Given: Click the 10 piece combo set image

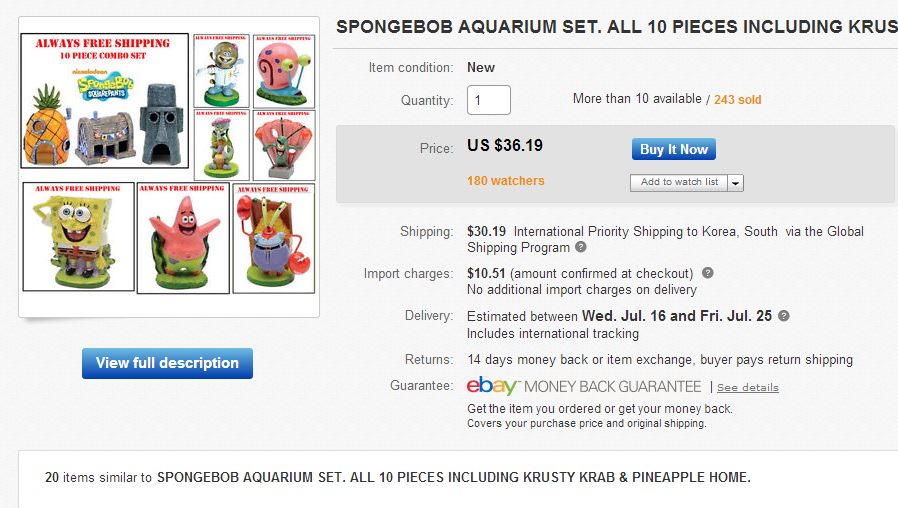Looking at the screenshot, I should tap(104, 102).
